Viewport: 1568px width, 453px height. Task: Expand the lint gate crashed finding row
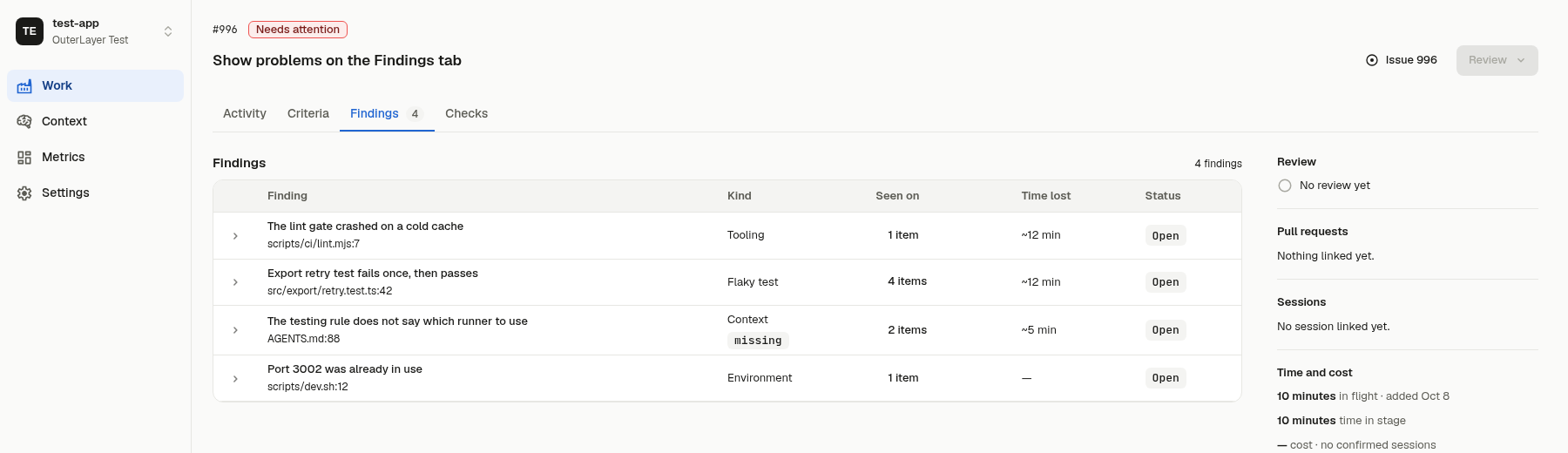coord(235,236)
